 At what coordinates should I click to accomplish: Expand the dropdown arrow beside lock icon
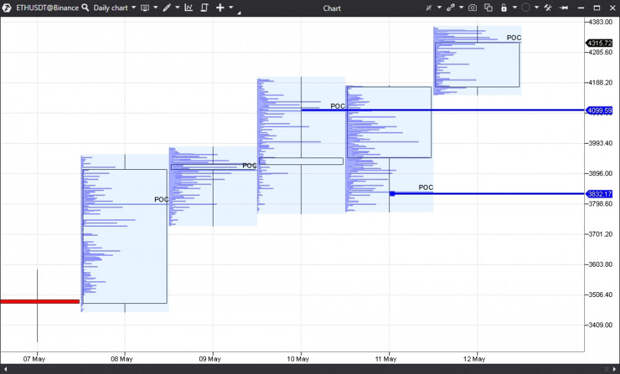pyautogui.click(x=514, y=8)
